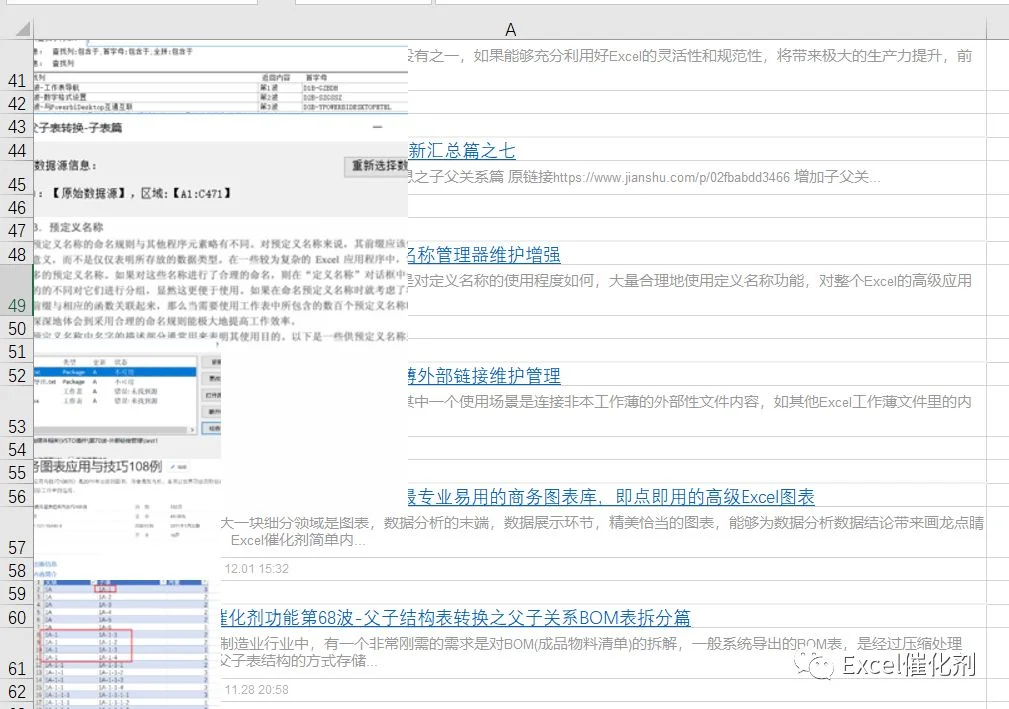Viewport: 1009px width, 709px height.
Task: Select row 52 header
Action: tap(17, 376)
